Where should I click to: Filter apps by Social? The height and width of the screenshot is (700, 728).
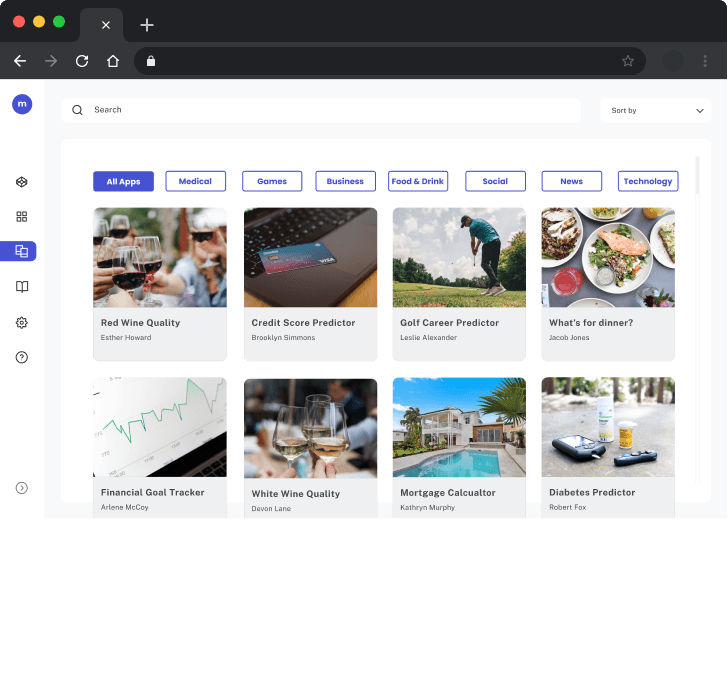pos(495,181)
